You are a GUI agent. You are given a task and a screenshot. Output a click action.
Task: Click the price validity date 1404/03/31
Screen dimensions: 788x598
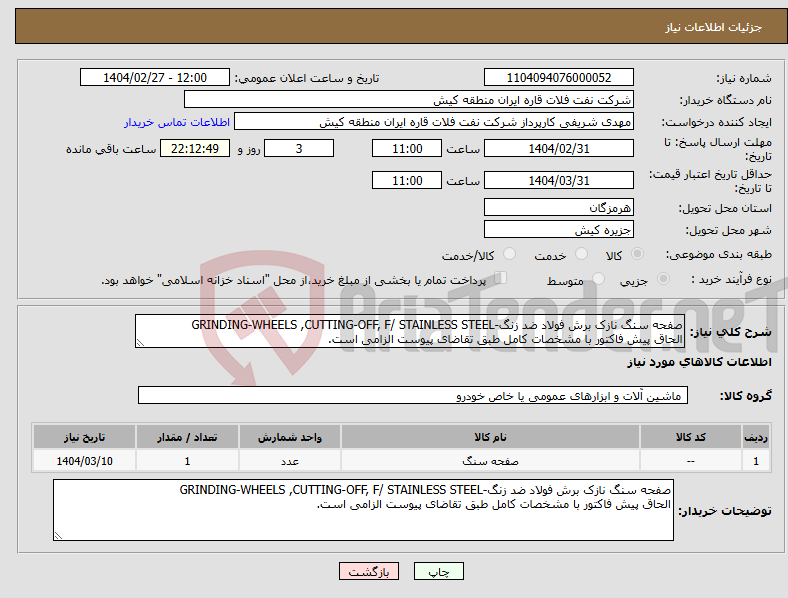558,180
